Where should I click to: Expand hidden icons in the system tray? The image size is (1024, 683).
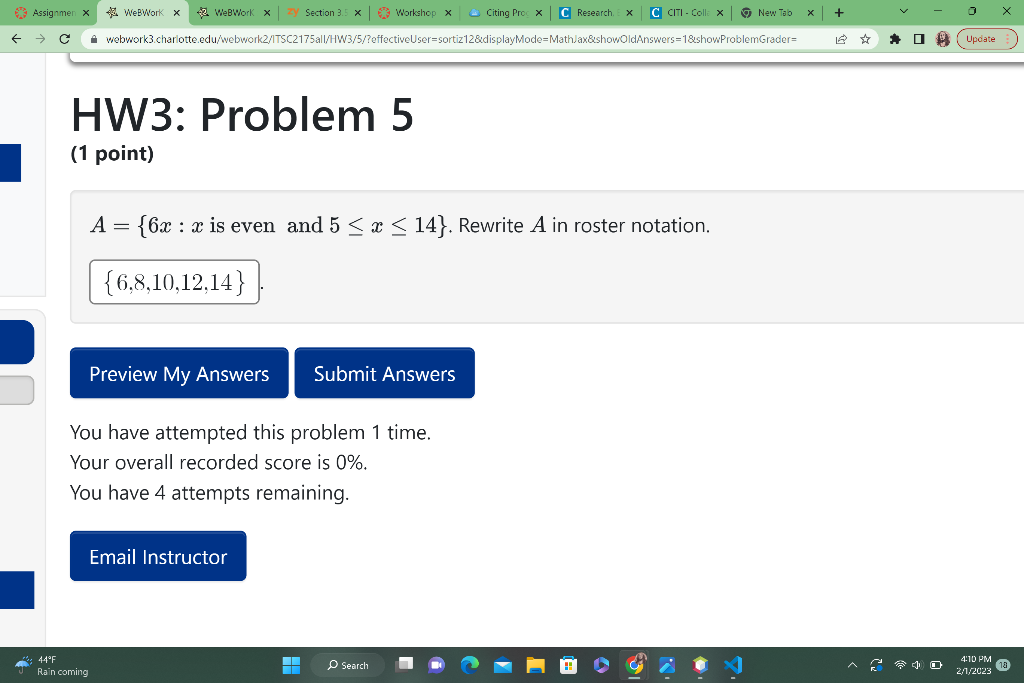(x=851, y=664)
